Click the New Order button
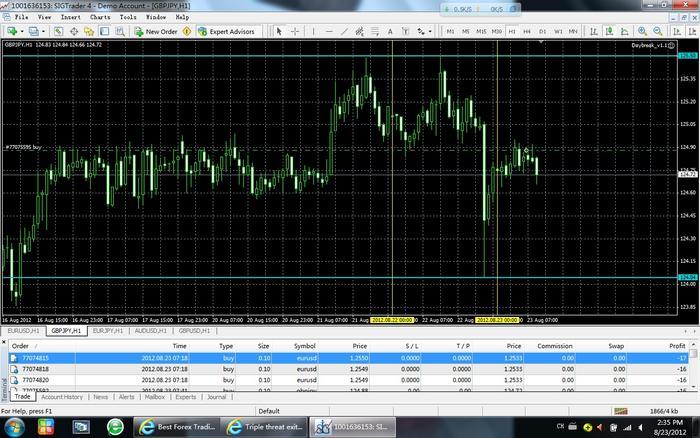Screen dimensions: 700x438 click(x=156, y=31)
